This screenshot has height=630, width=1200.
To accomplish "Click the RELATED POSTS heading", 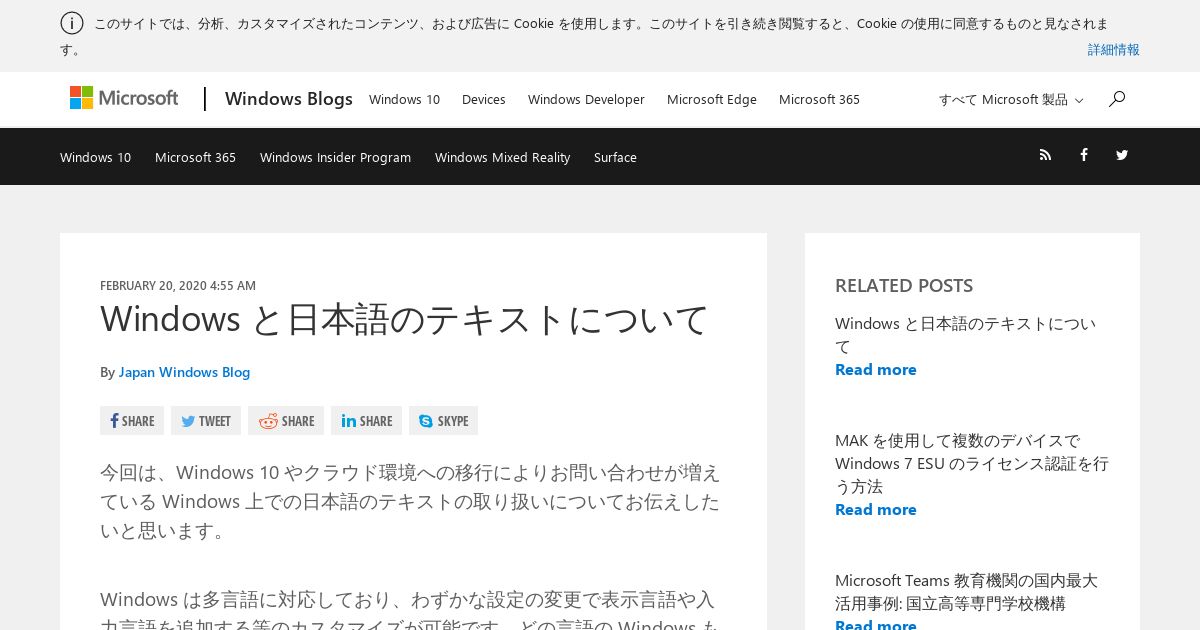I will [x=904, y=286].
